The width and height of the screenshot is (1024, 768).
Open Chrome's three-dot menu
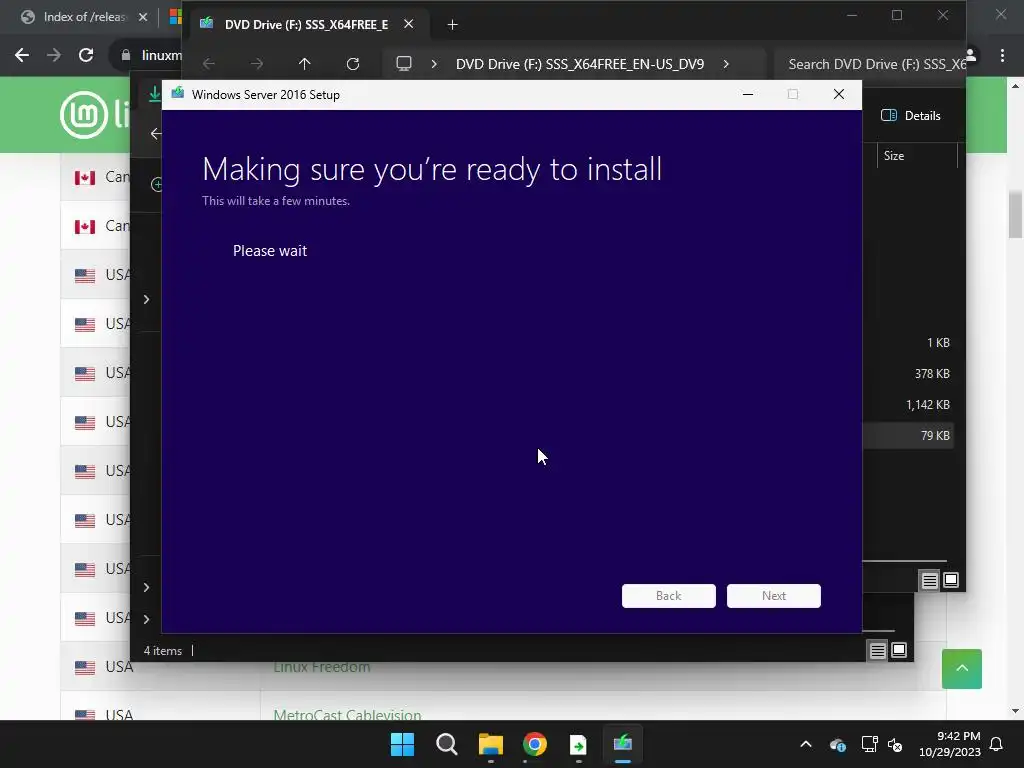[x=1002, y=56]
